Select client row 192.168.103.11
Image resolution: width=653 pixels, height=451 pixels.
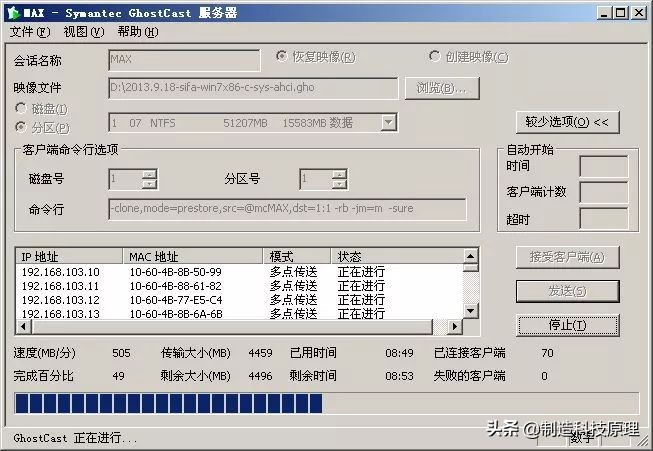click(x=239, y=286)
